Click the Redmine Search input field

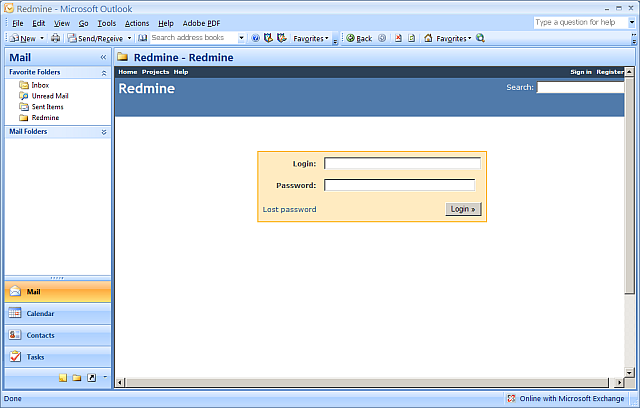pos(580,87)
